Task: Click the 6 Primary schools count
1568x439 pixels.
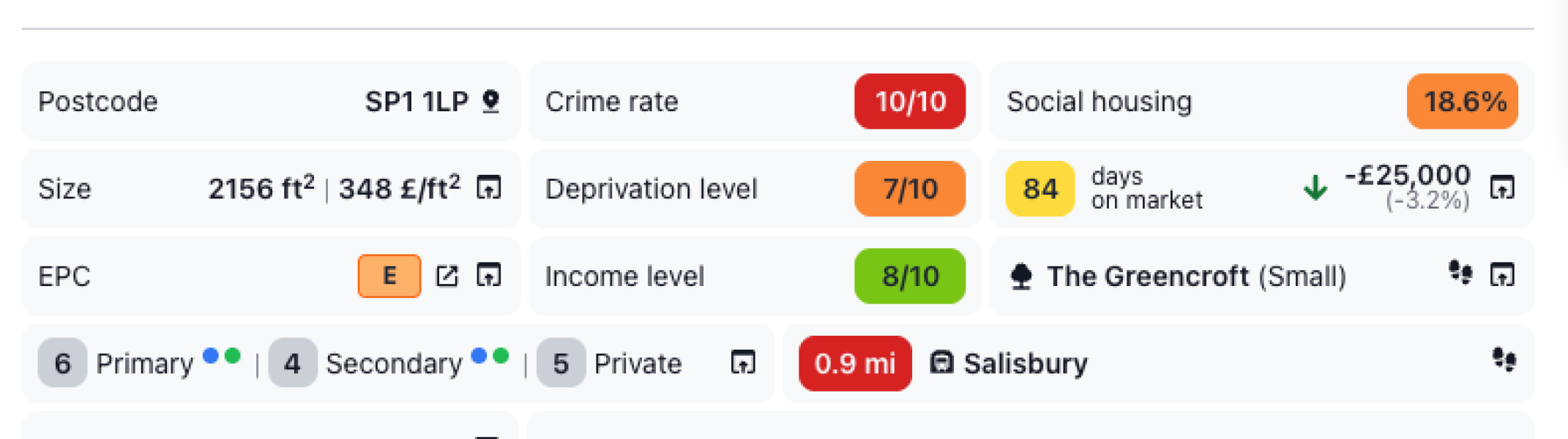Action: click(x=63, y=363)
